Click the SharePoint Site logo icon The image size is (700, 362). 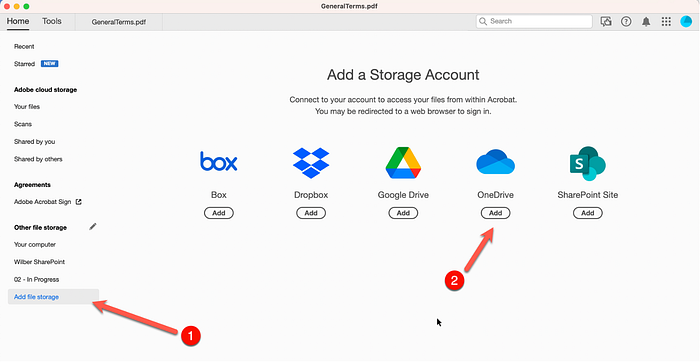pos(588,163)
